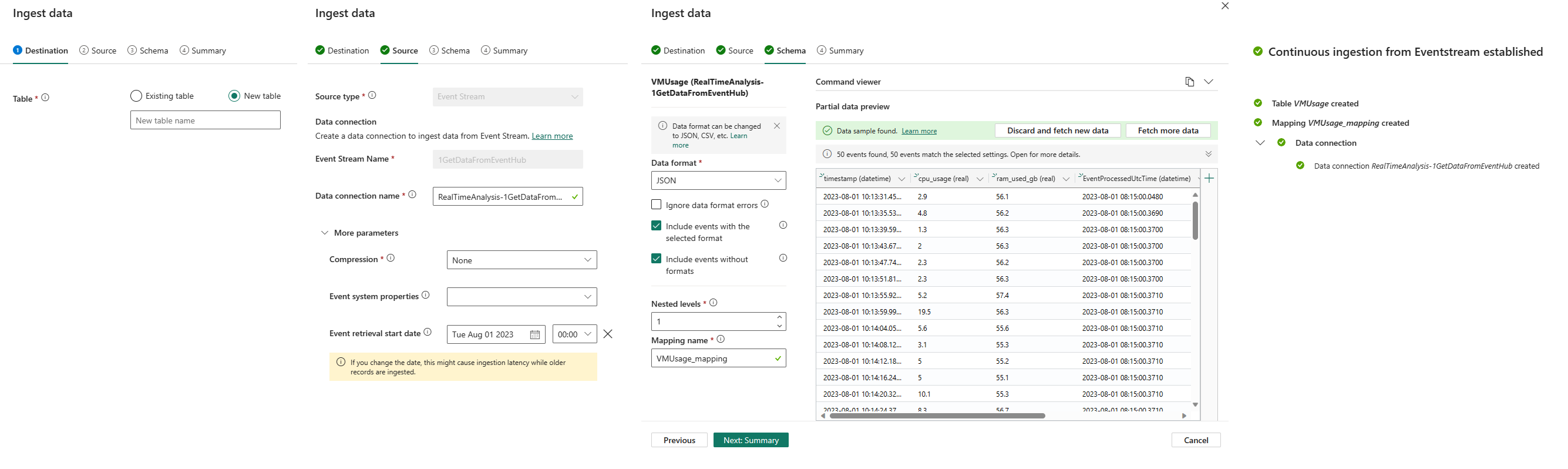Click the copy icon in Command viewer
The height and width of the screenshot is (469, 1568).
coord(1189,82)
